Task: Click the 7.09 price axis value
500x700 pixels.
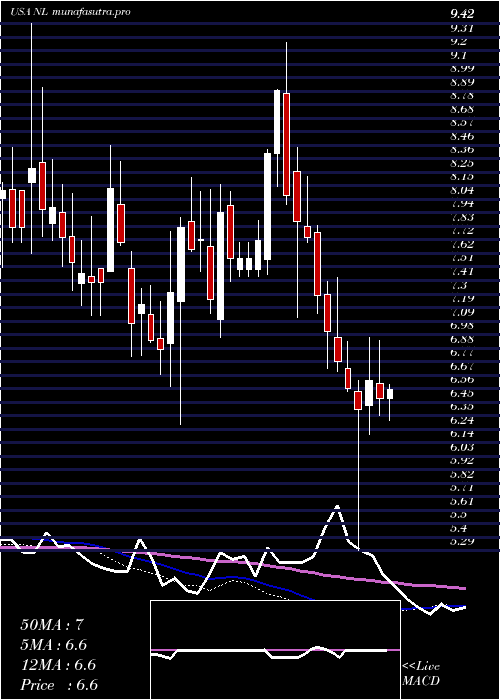Action: pyautogui.click(x=462, y=312)
